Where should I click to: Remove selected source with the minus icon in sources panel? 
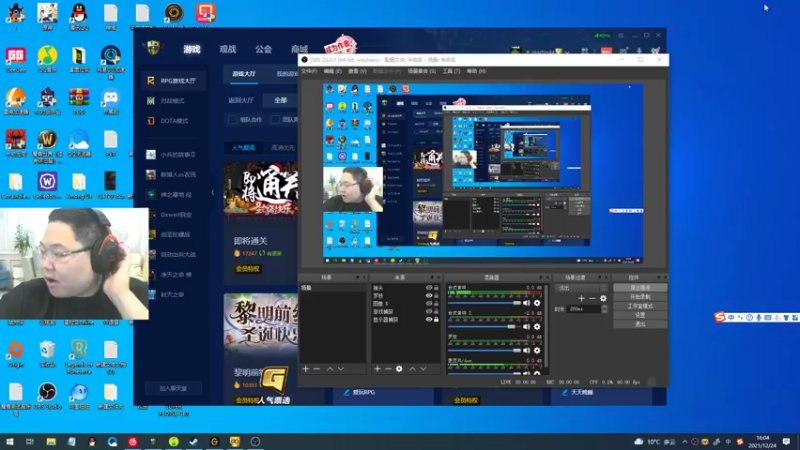pyautogui.click(x=388, y=369)
